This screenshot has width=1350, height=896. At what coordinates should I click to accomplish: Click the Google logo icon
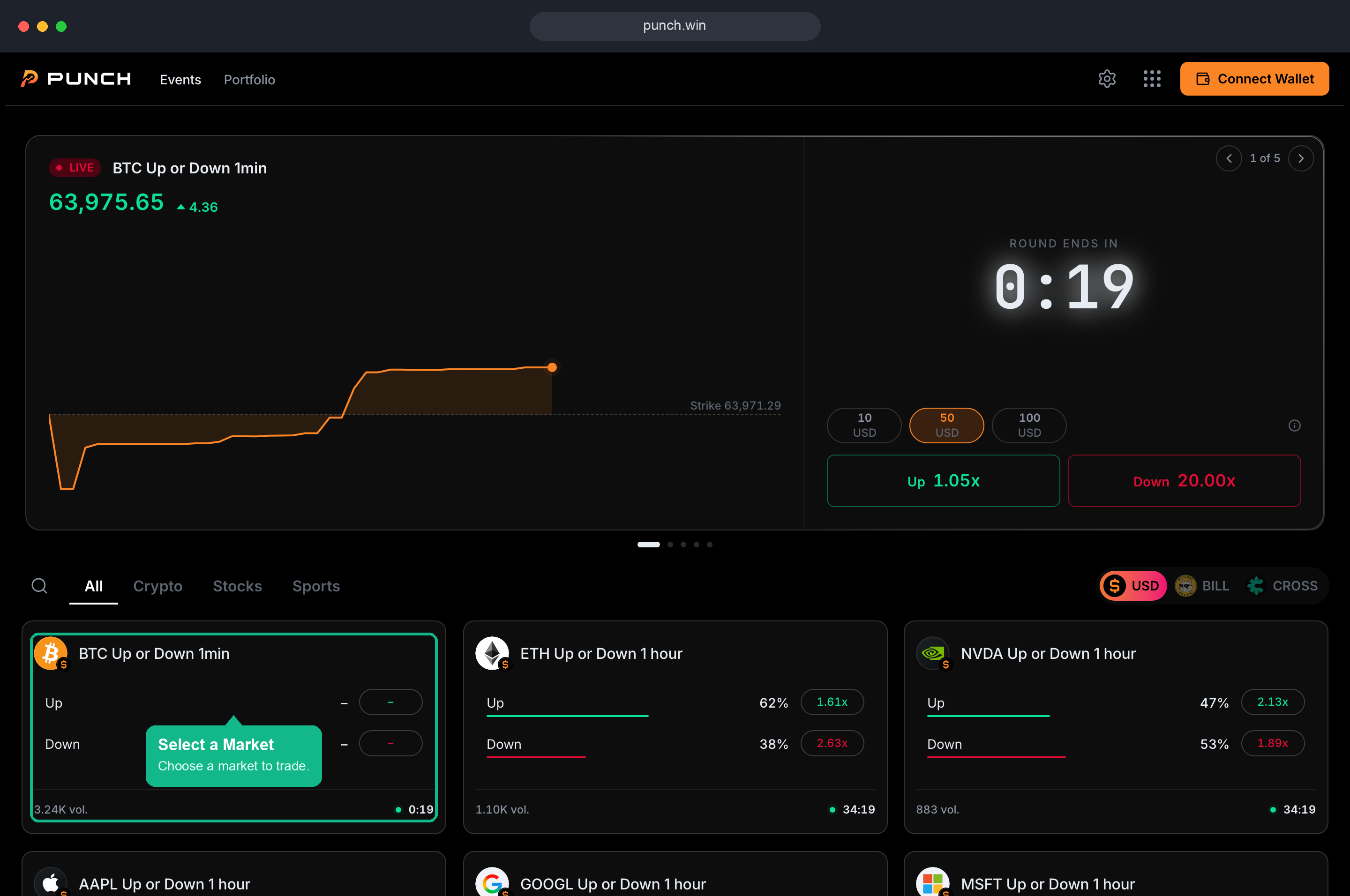492,883
